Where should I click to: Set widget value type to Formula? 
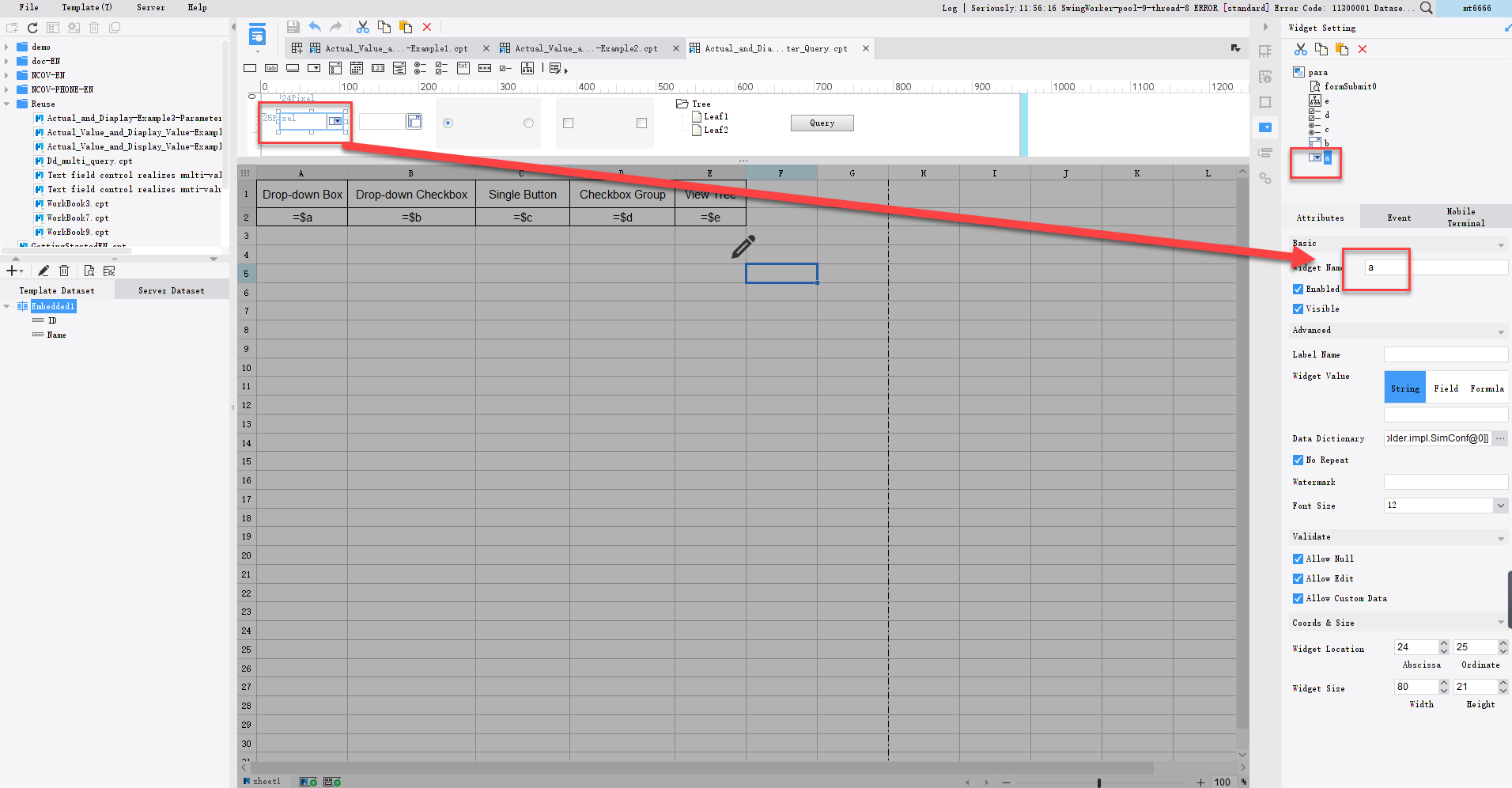pyautogui.click(x=1487, y=388)
